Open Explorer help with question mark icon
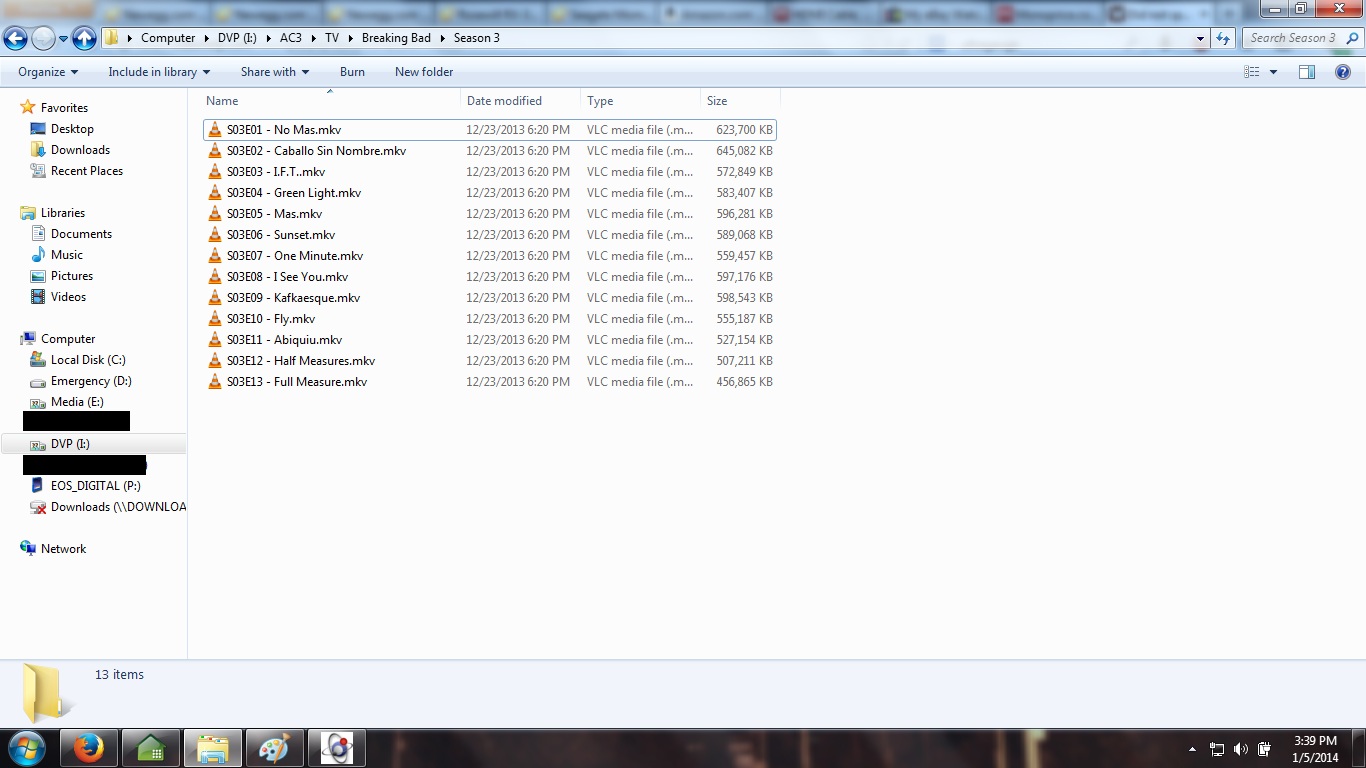 pyautogui.click(x=1343, y=72)
